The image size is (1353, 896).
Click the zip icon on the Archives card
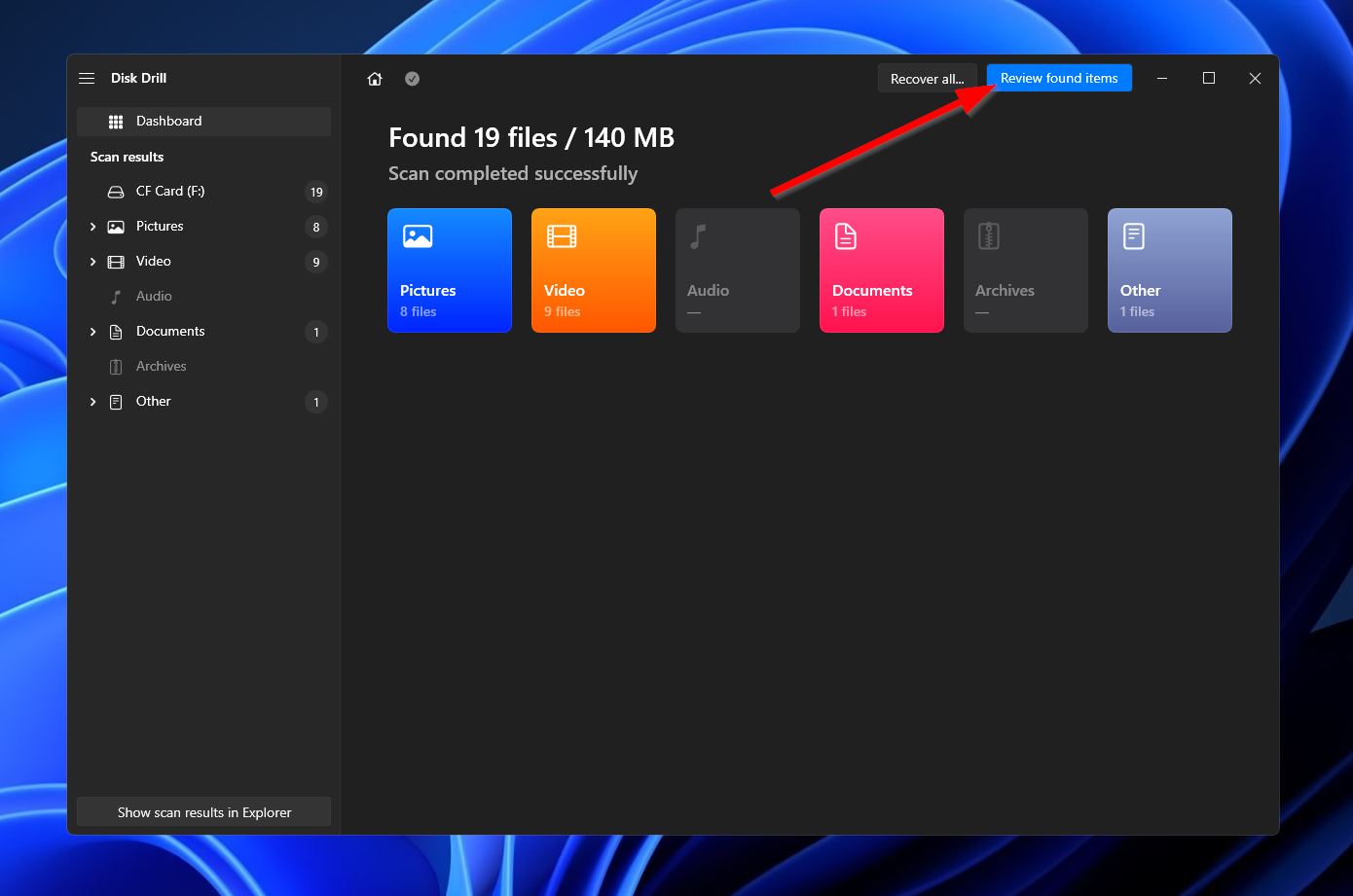click(989, 236)
